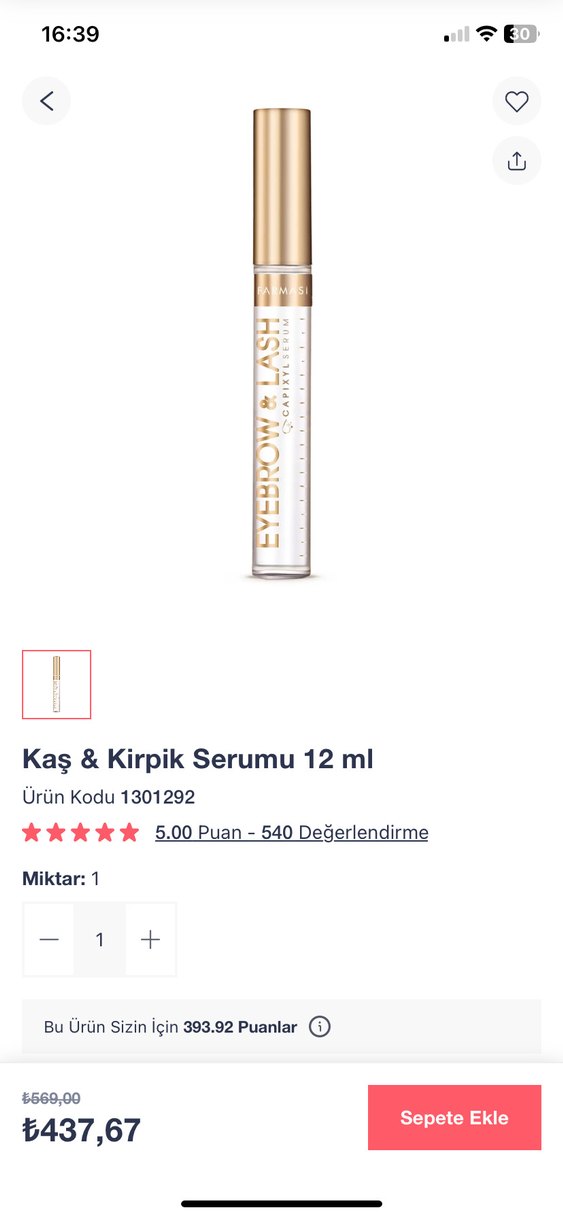Tap the five-star rating icons
Screen dimensions: 563x1218
[x=81, y=832]
